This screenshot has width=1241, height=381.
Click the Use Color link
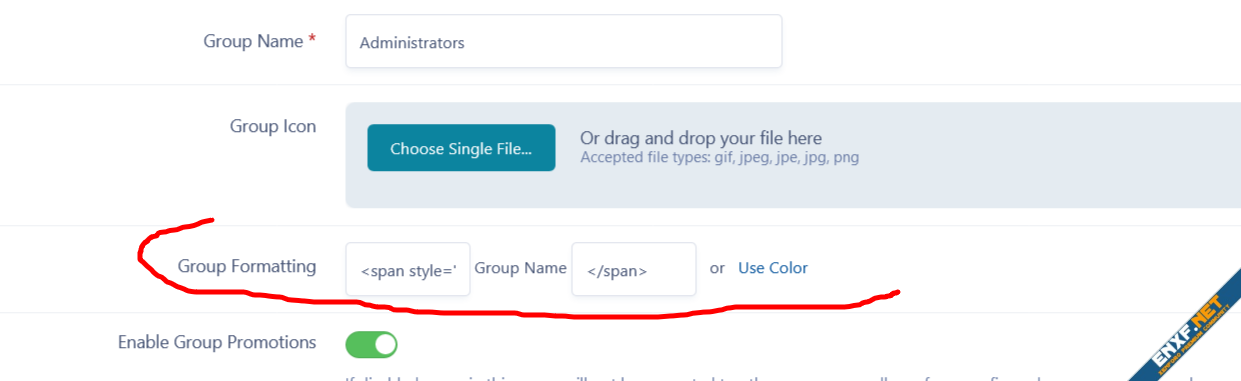tap(773, 268)
